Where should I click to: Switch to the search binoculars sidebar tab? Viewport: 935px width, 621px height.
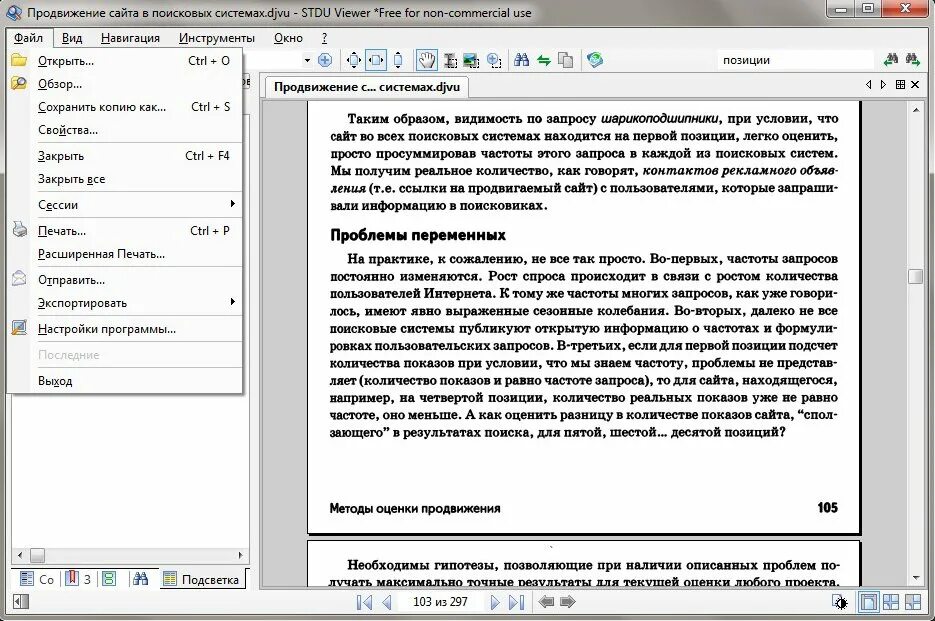pos(140,579)
